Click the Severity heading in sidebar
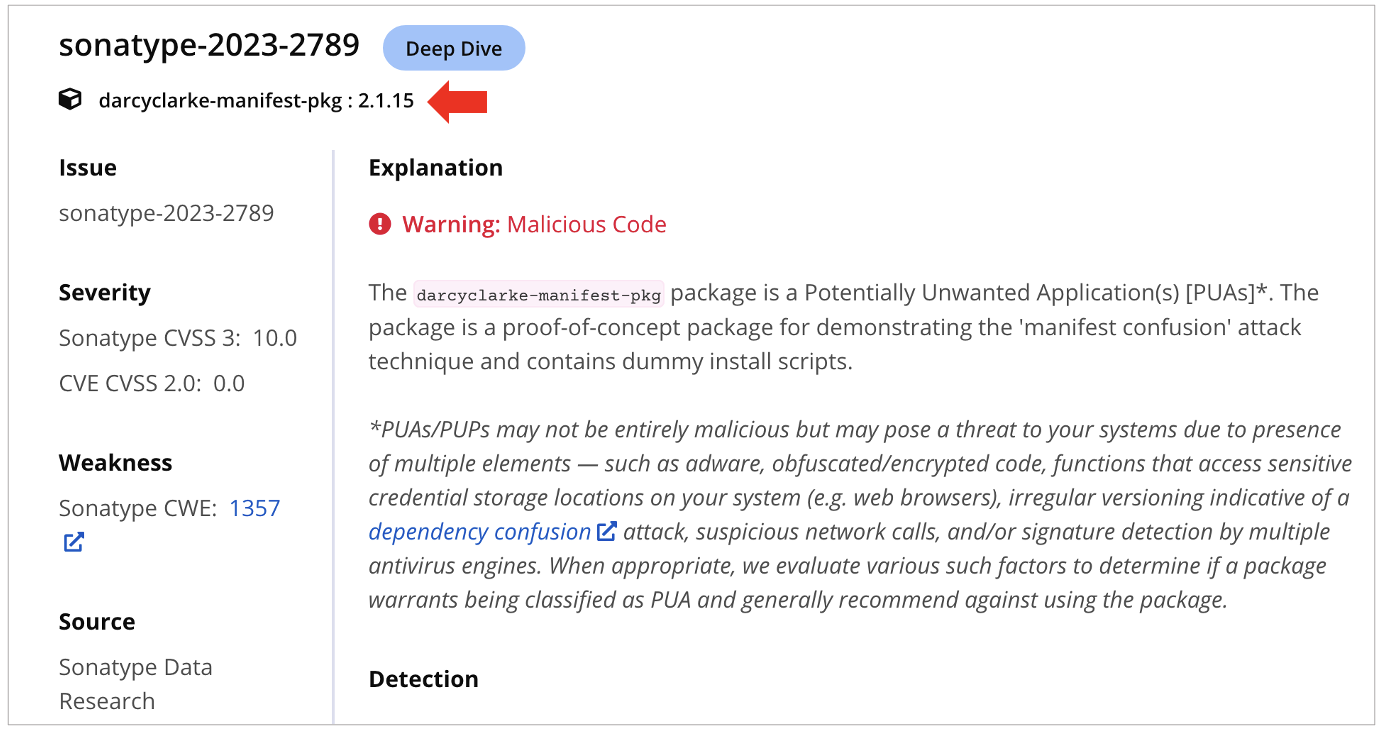The width and height of the screenshot is (1384, 734). [104, 293]
